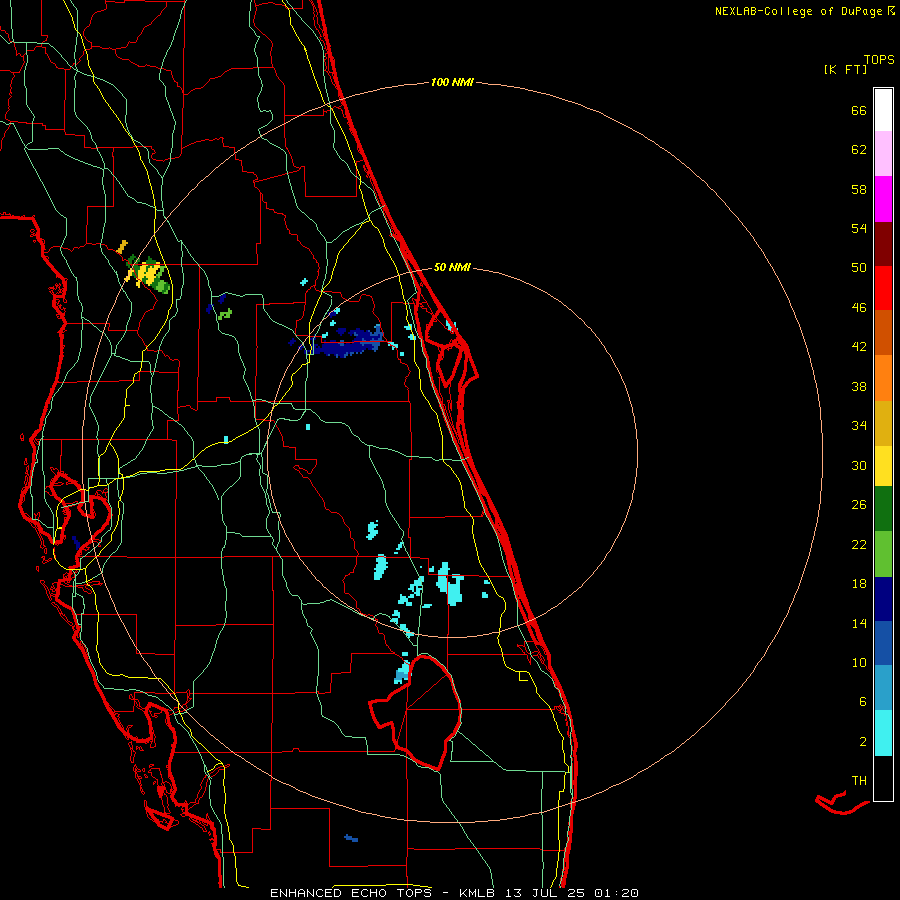
Task: Click the legend value "10"
Action: [859, 663]
